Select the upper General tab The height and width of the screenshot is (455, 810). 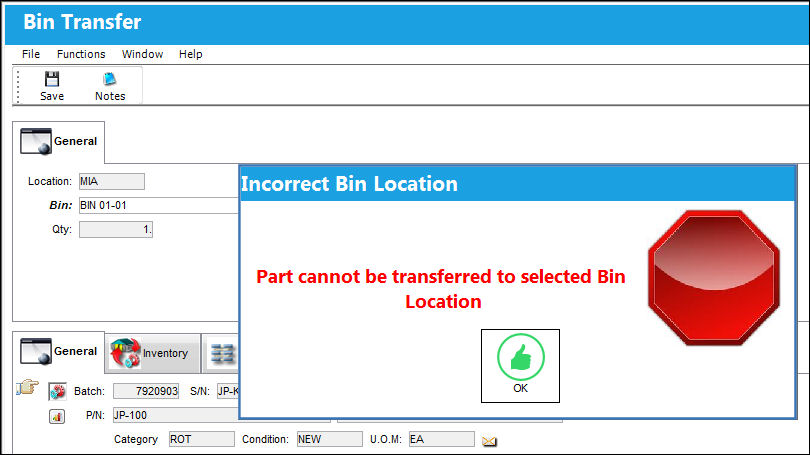(58, 142)
